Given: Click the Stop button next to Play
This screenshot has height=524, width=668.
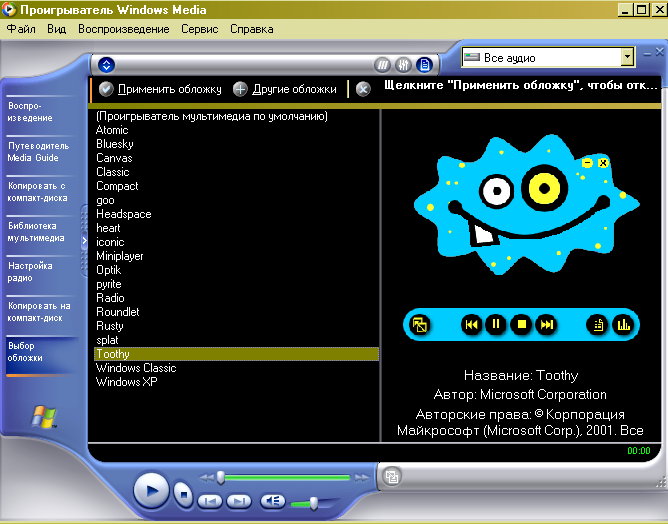Looking at the screenshot, I should (183, 494).
